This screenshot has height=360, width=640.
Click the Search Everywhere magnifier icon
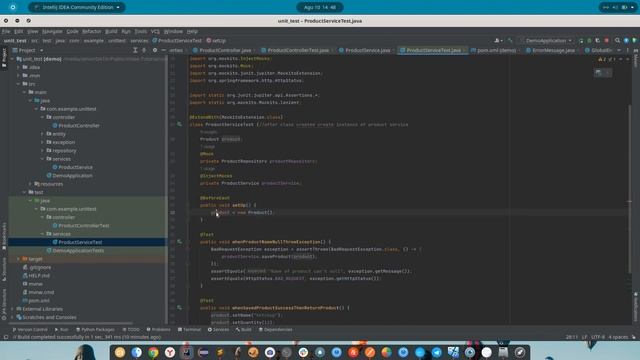pyautogui.click(x=617, y=40)
